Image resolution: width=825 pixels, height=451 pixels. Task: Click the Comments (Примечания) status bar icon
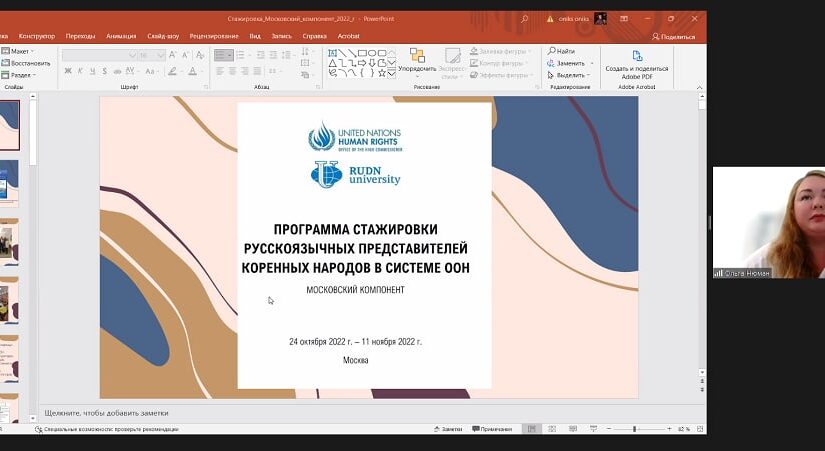(x=489, y=429)
